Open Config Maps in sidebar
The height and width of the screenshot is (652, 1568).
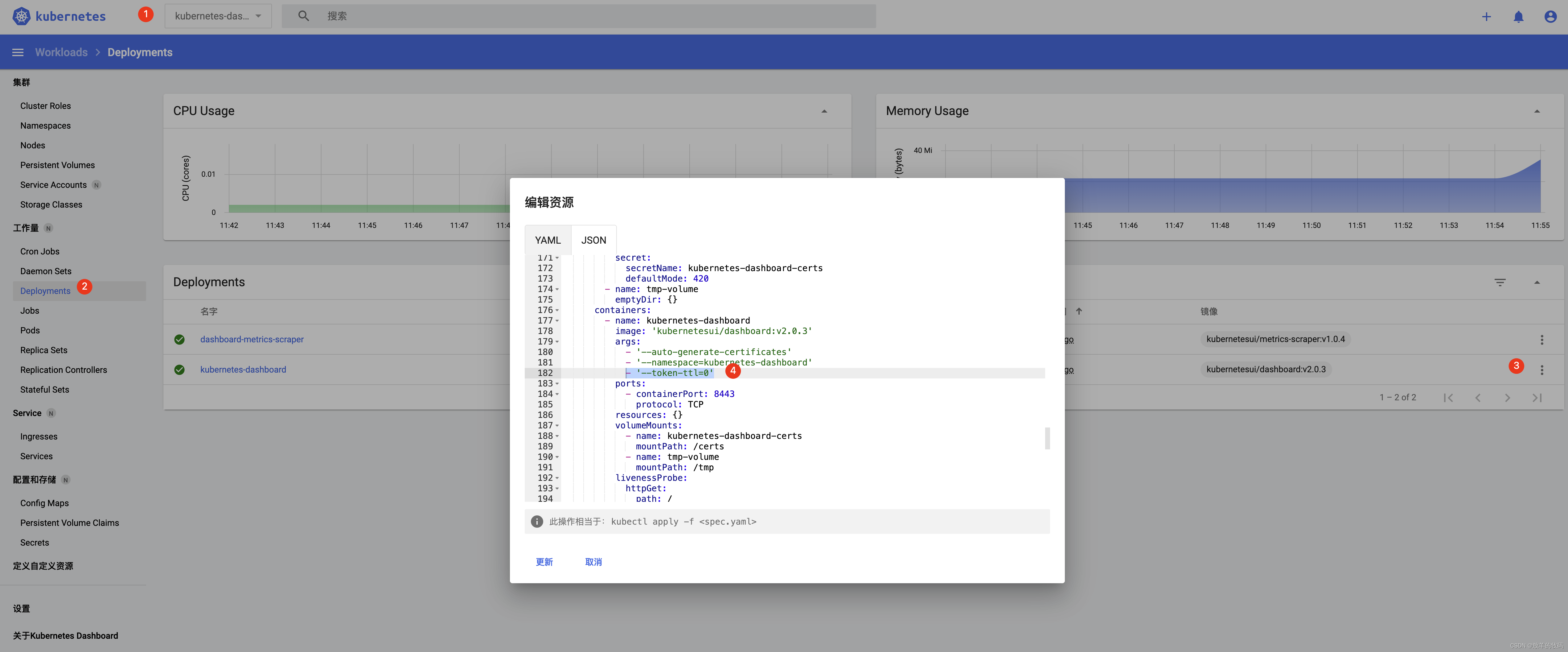pyautogui.click(x=44, y=503)
